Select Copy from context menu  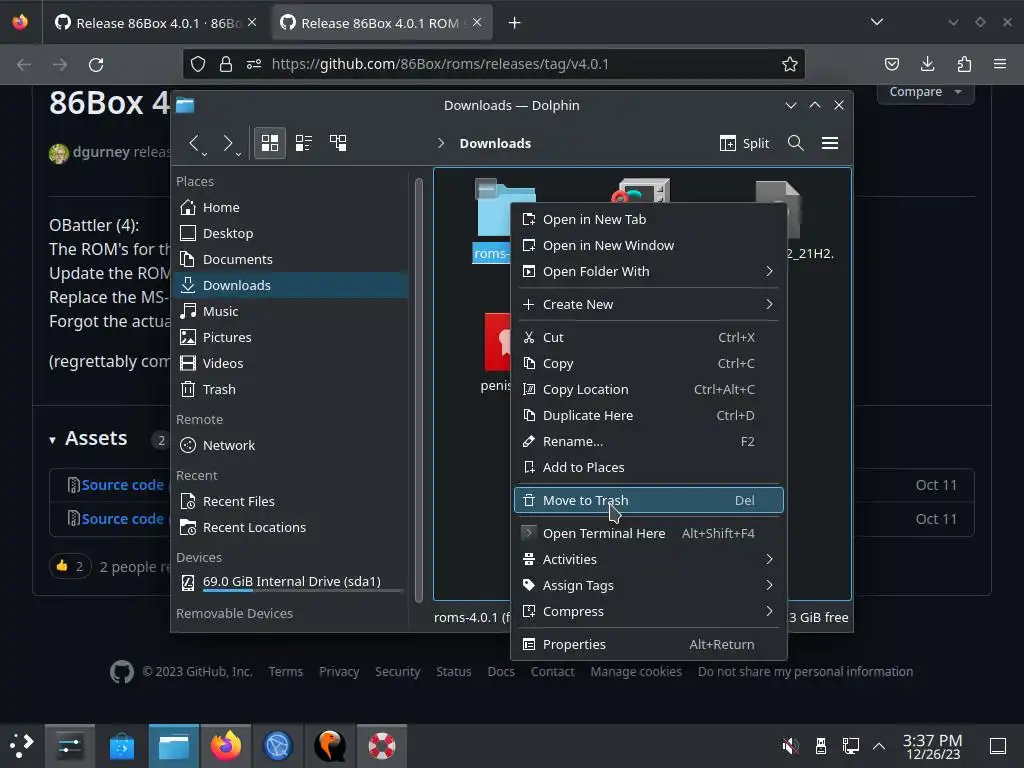click(648, 364)
